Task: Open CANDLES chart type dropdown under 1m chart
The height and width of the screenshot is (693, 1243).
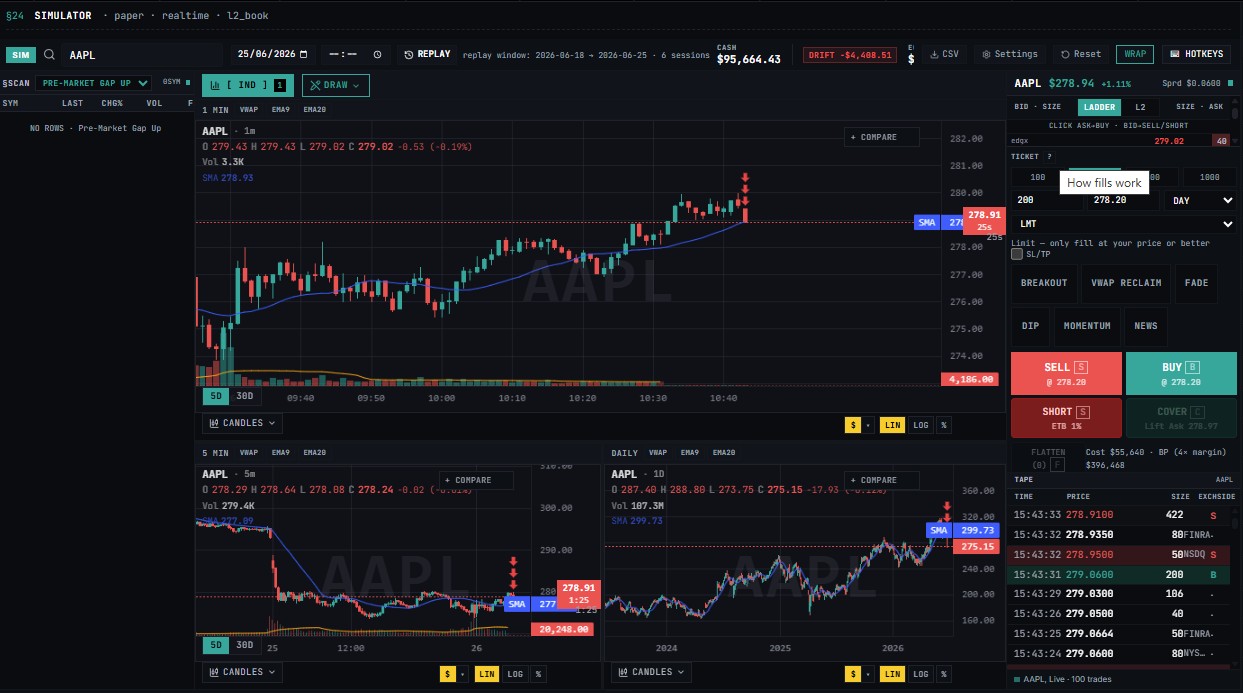Action: (x=242, y=423)
